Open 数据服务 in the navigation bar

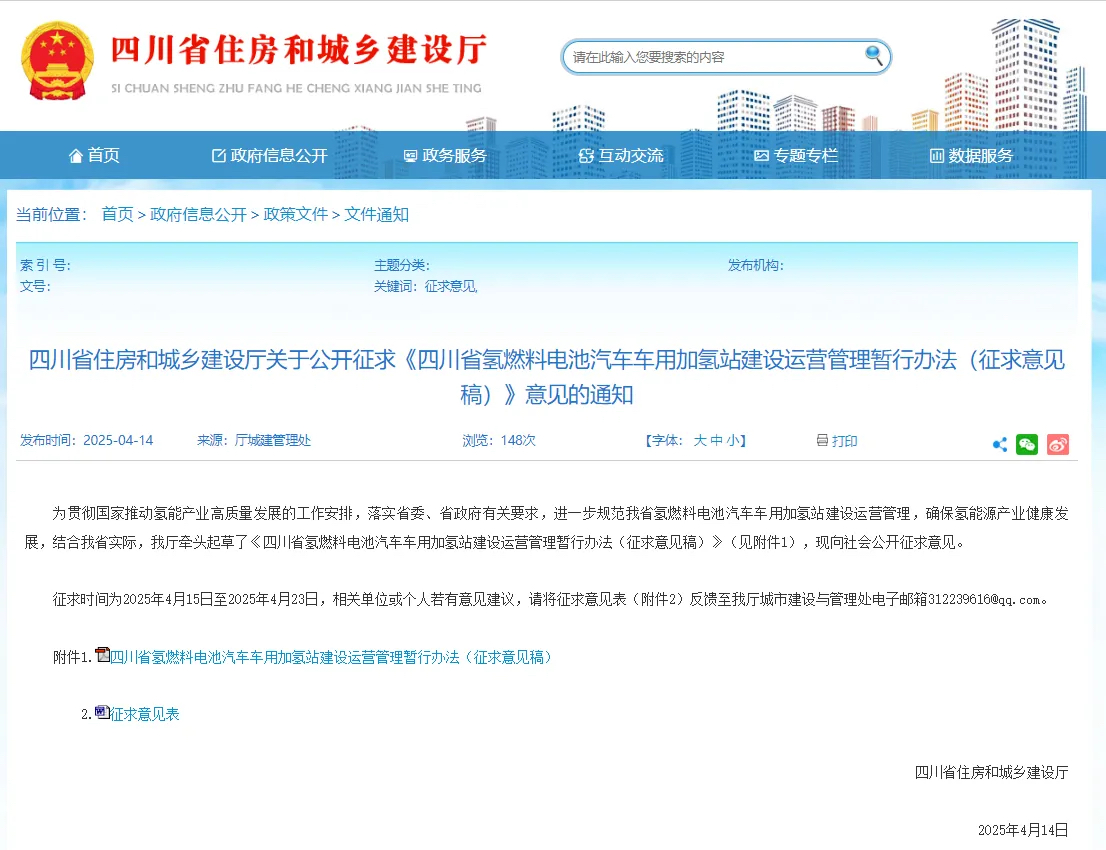click(971, 155)
